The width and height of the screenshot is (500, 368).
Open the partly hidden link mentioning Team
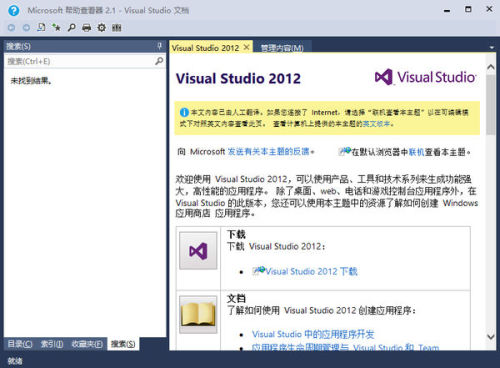coord(345,347)
